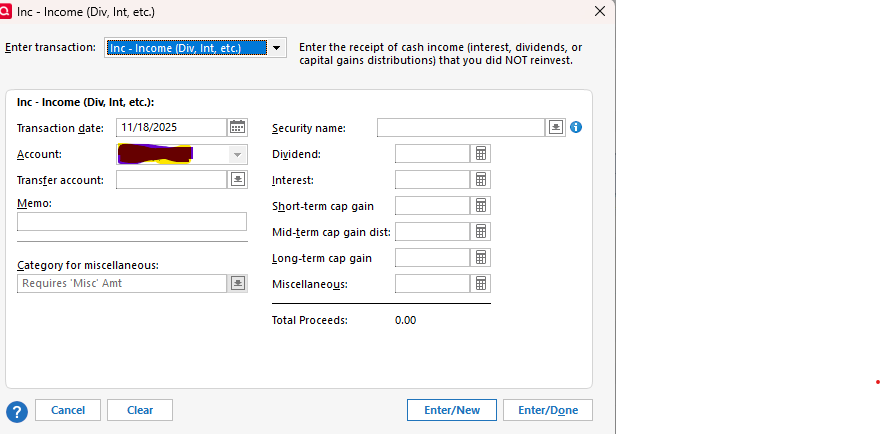Open the Transfer account list dropdown
Screen dimensions: 880x434
[x=238, y=180]
